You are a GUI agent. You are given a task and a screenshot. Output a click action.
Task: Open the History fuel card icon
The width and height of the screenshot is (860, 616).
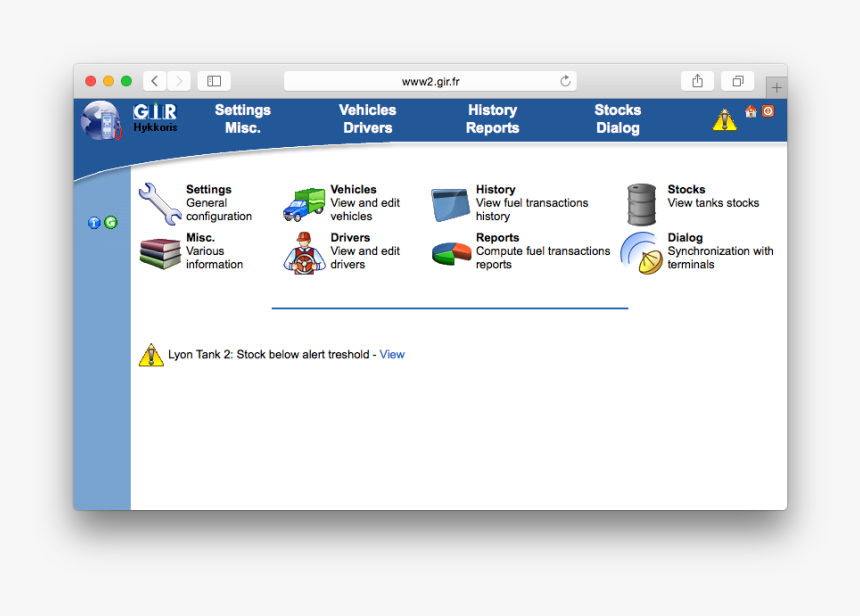[x=450, y=205]
